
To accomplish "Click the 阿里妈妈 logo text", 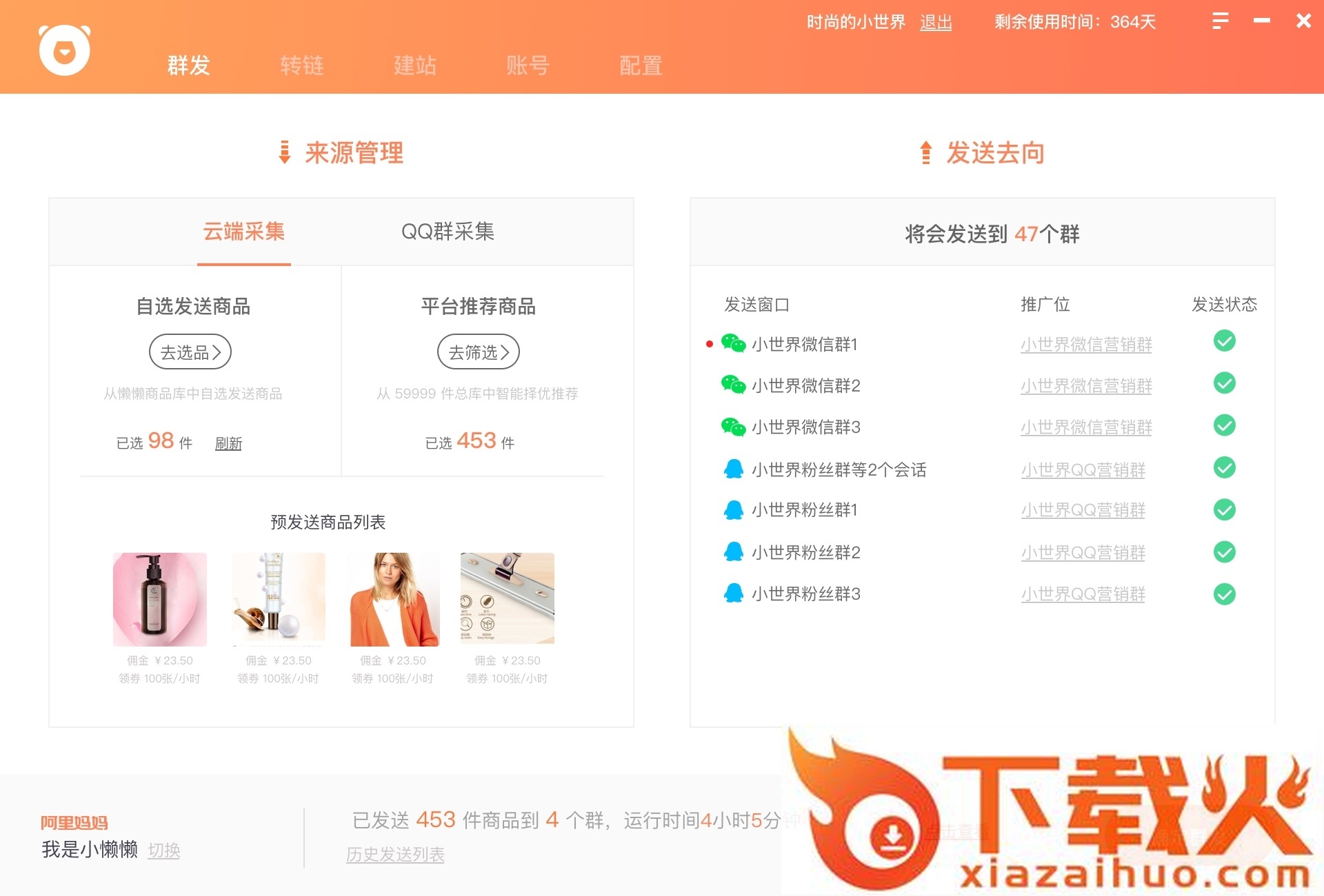I will point(74,822).
